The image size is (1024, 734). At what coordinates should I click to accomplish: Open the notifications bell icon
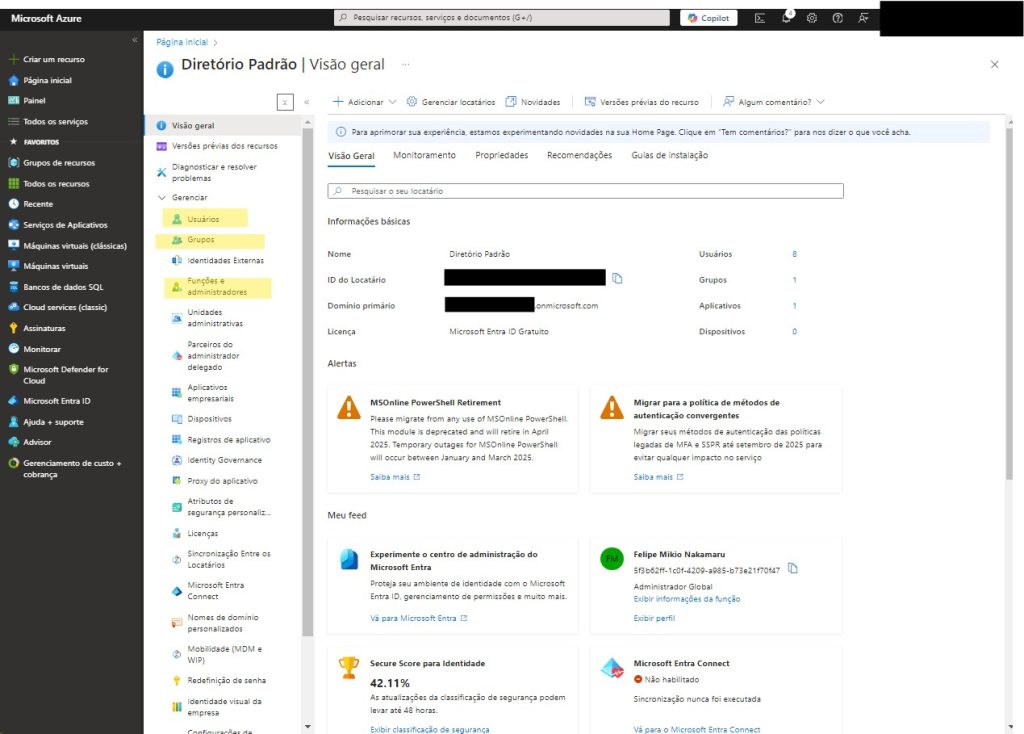(x=786, y=18)
